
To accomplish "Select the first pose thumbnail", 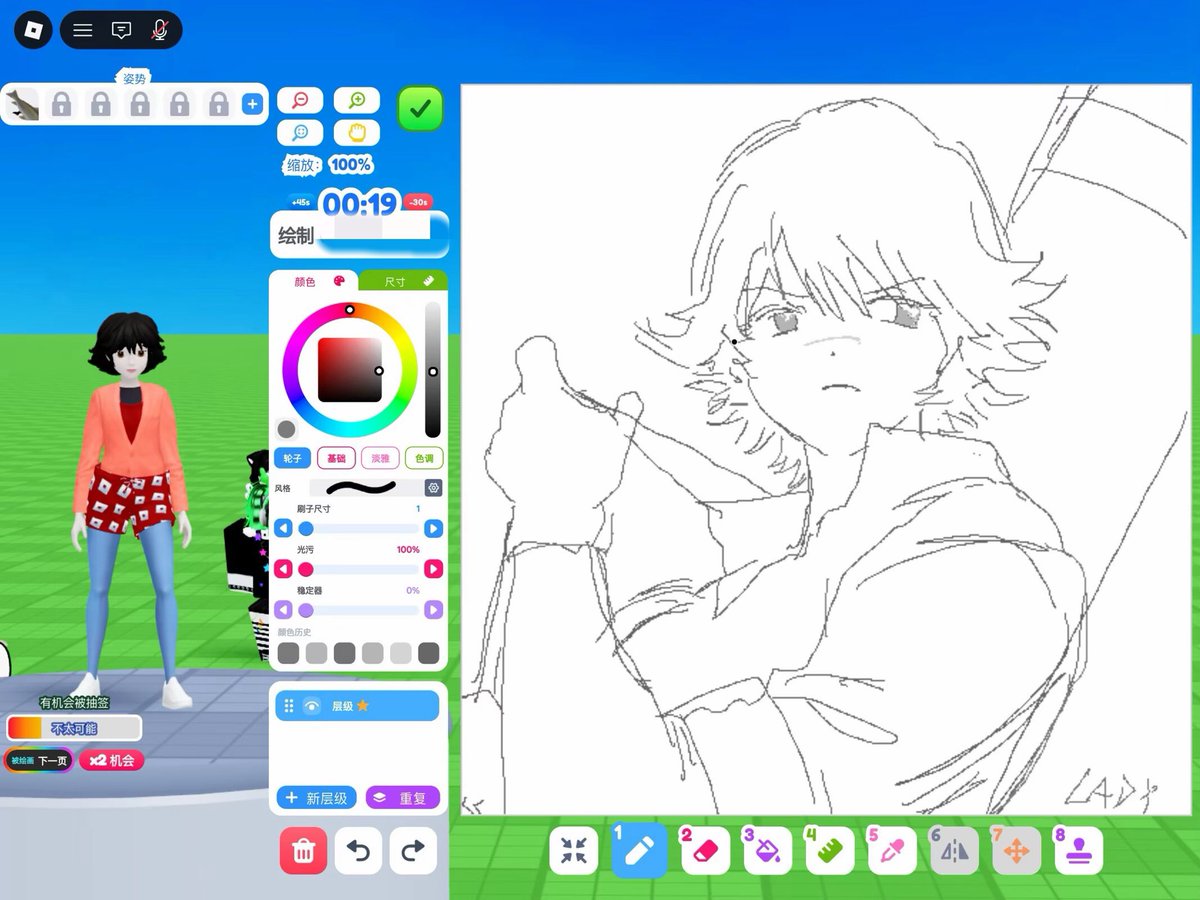I will tap(22, 104).
